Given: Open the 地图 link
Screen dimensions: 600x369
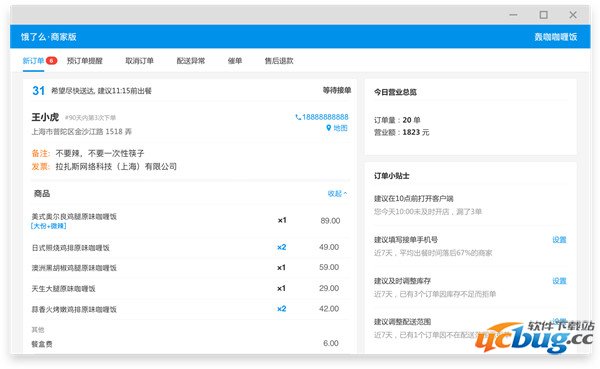Looking at the screenshot, I should click(x=340, y=128).
